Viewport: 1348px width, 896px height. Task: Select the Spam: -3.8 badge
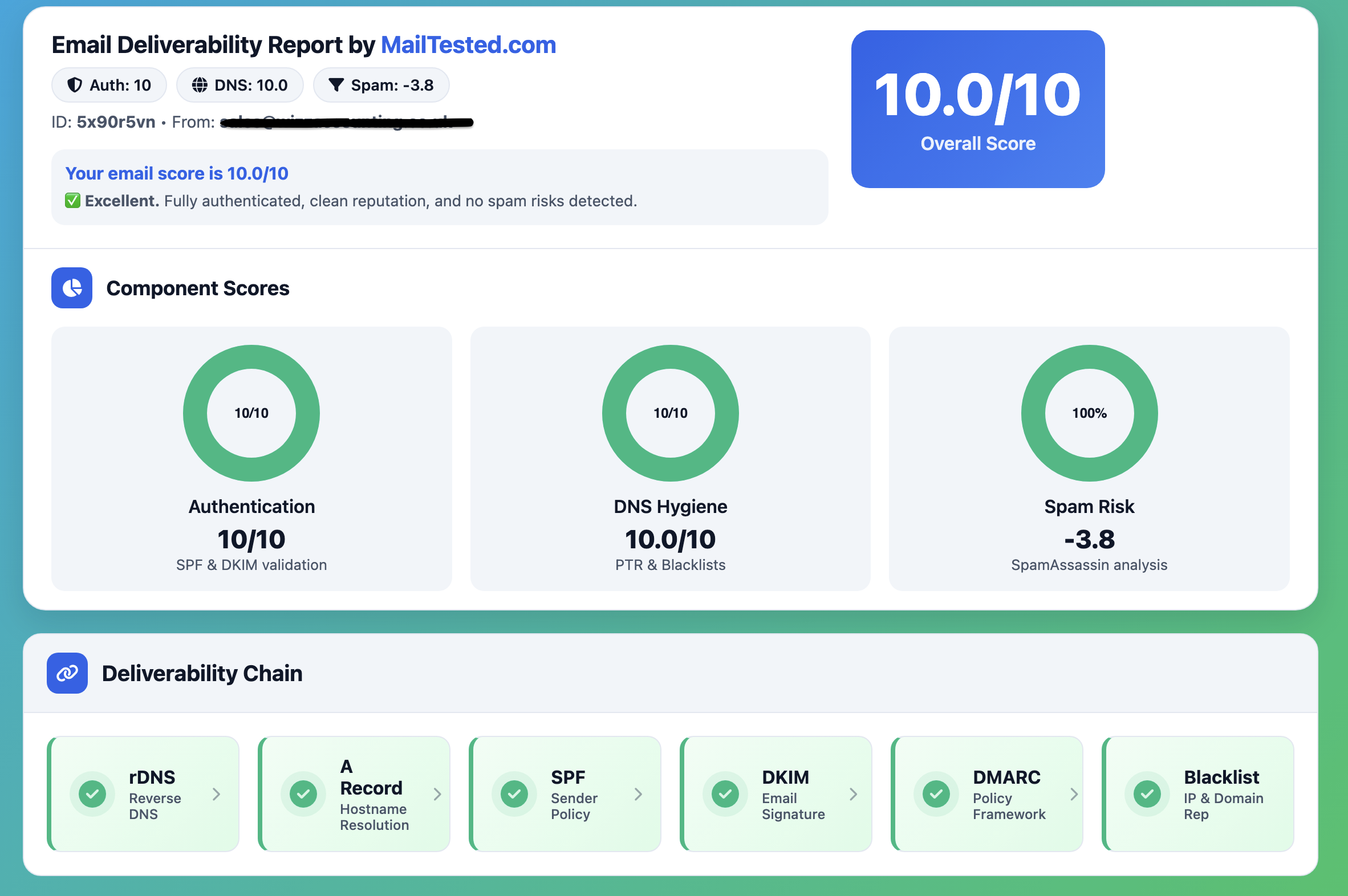[381, 84]
